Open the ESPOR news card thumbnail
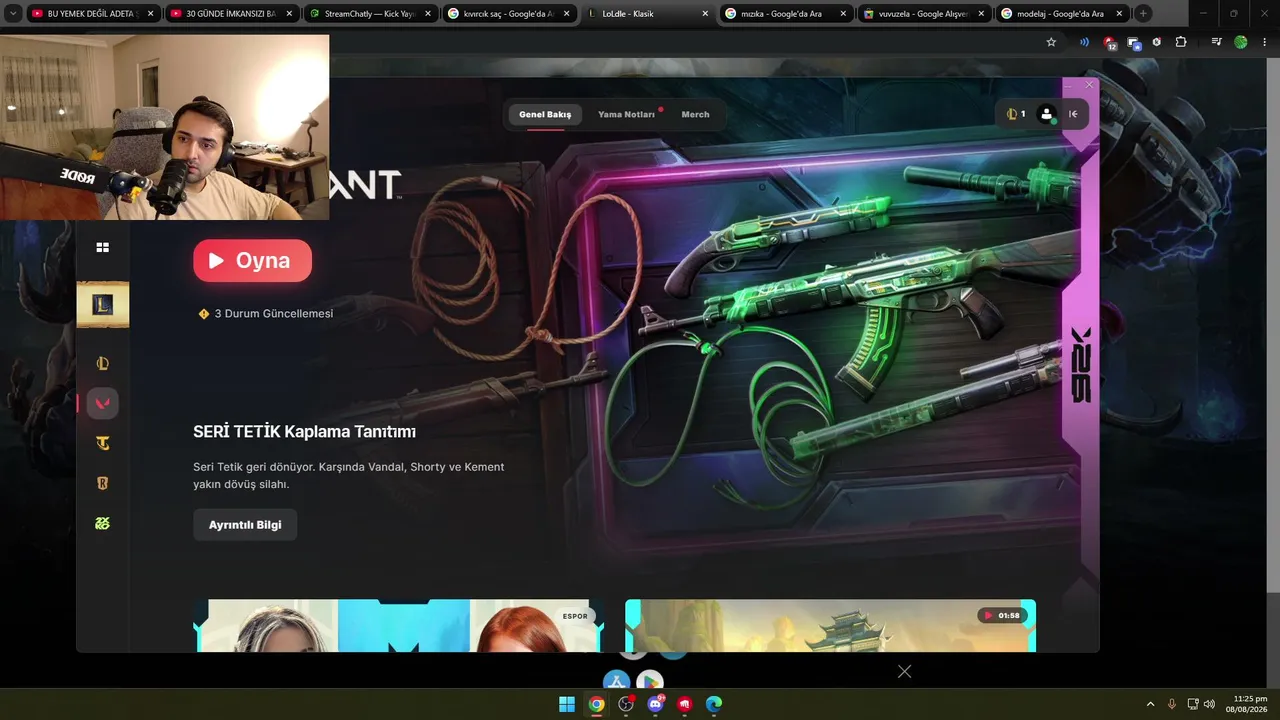This screenshot has width=1280, height=720. click(399, 626)
